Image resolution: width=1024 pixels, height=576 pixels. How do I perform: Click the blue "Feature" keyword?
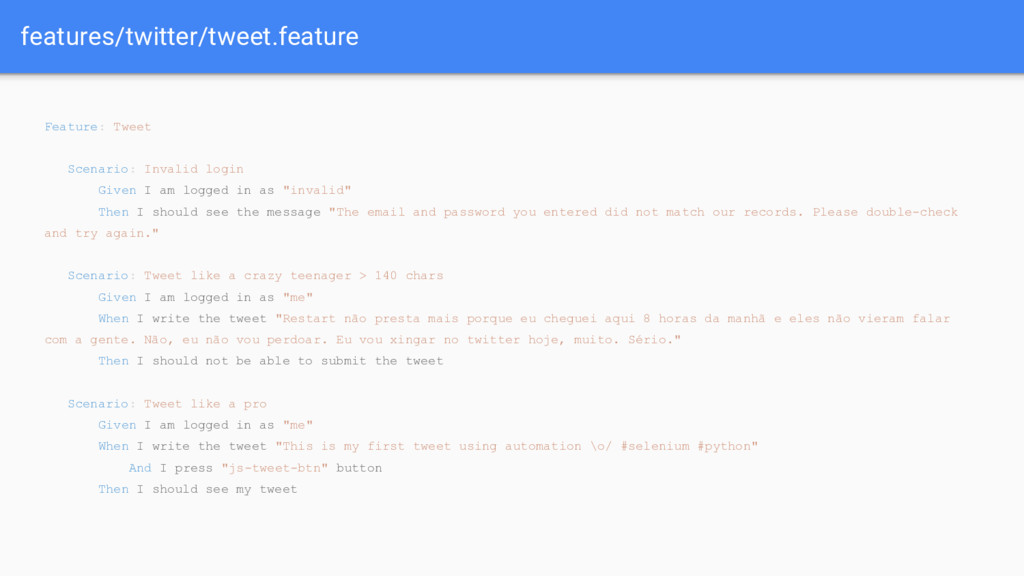[x=71, y=127]
